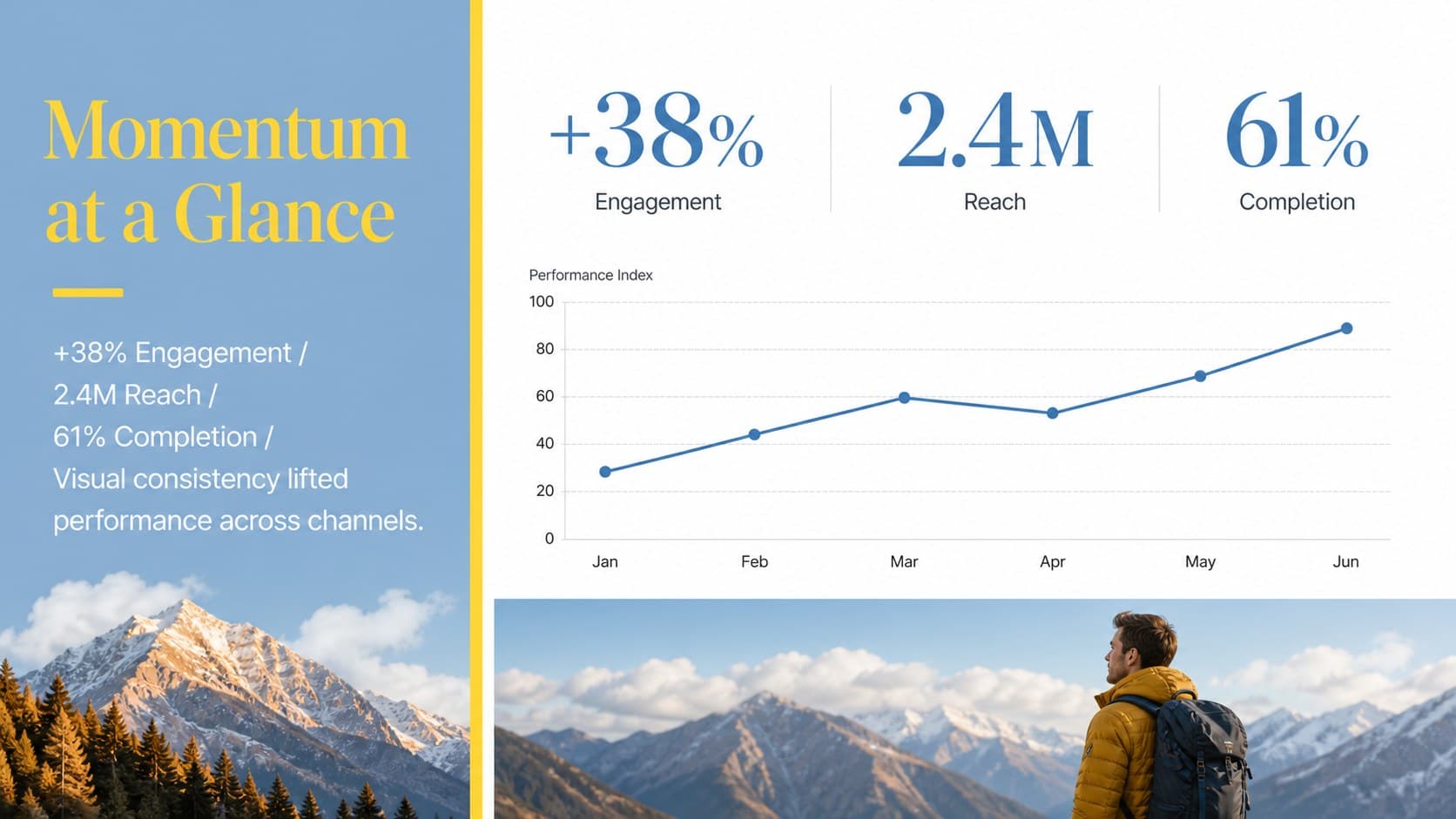Click the 80 y-axis value
The height and width of the screenshot is (819, 1456).
(545, 349)
